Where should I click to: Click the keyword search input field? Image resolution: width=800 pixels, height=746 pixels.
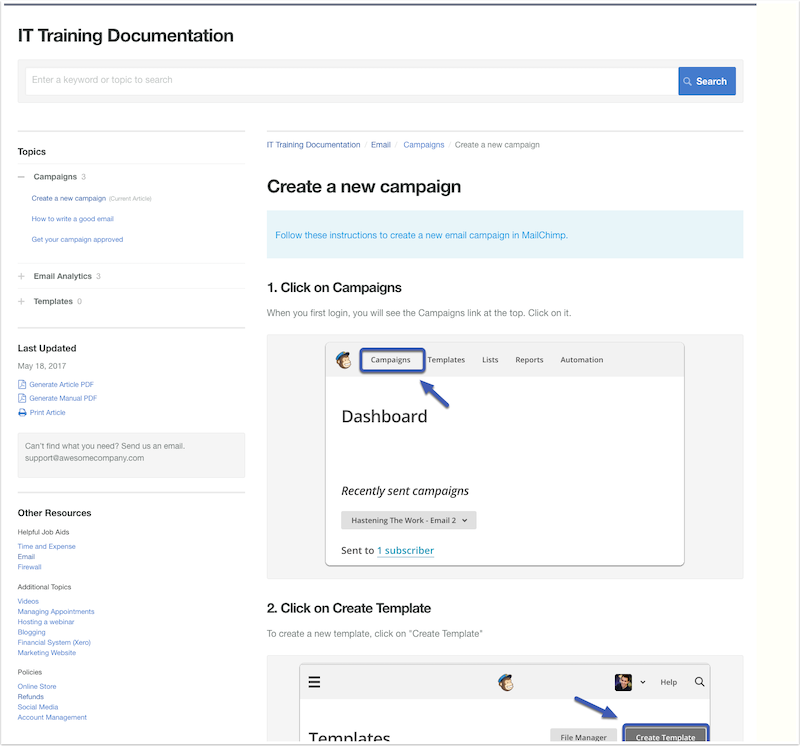pos(340,80)
